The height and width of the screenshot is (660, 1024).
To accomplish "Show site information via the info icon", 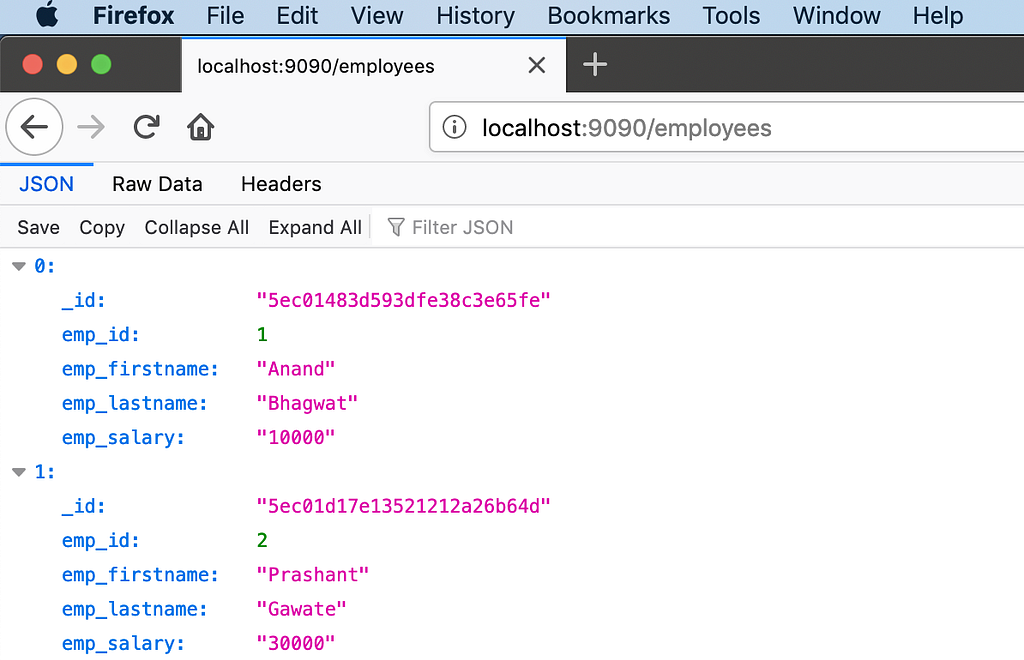I will coord(455,127).
